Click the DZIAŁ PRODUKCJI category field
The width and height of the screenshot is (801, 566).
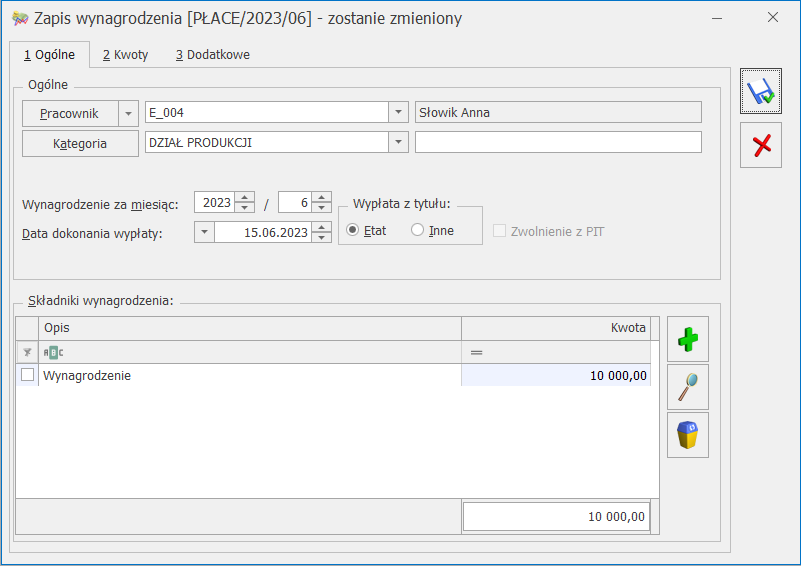point(267,142)
